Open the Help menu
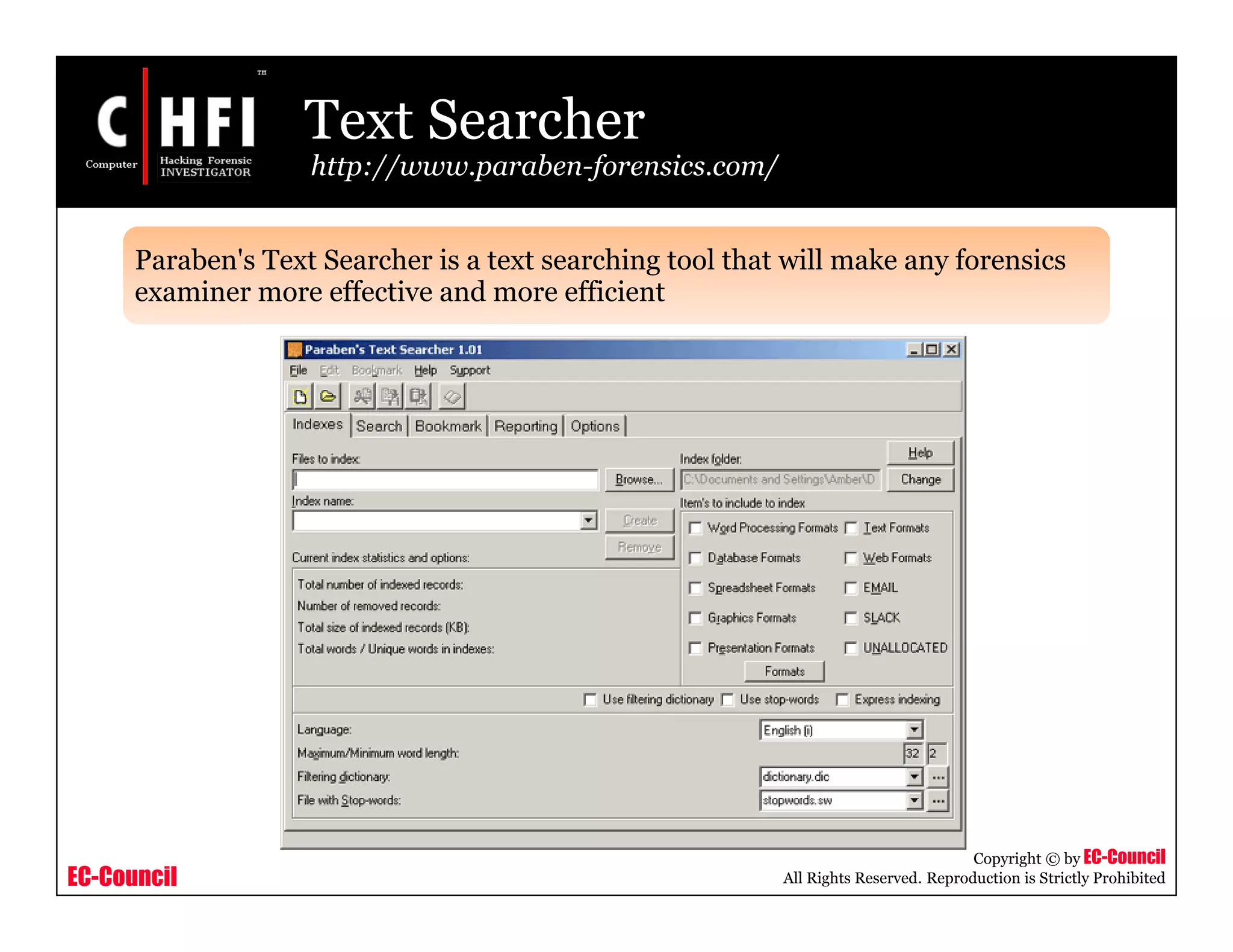1233x952 pixels. [425, 370]
